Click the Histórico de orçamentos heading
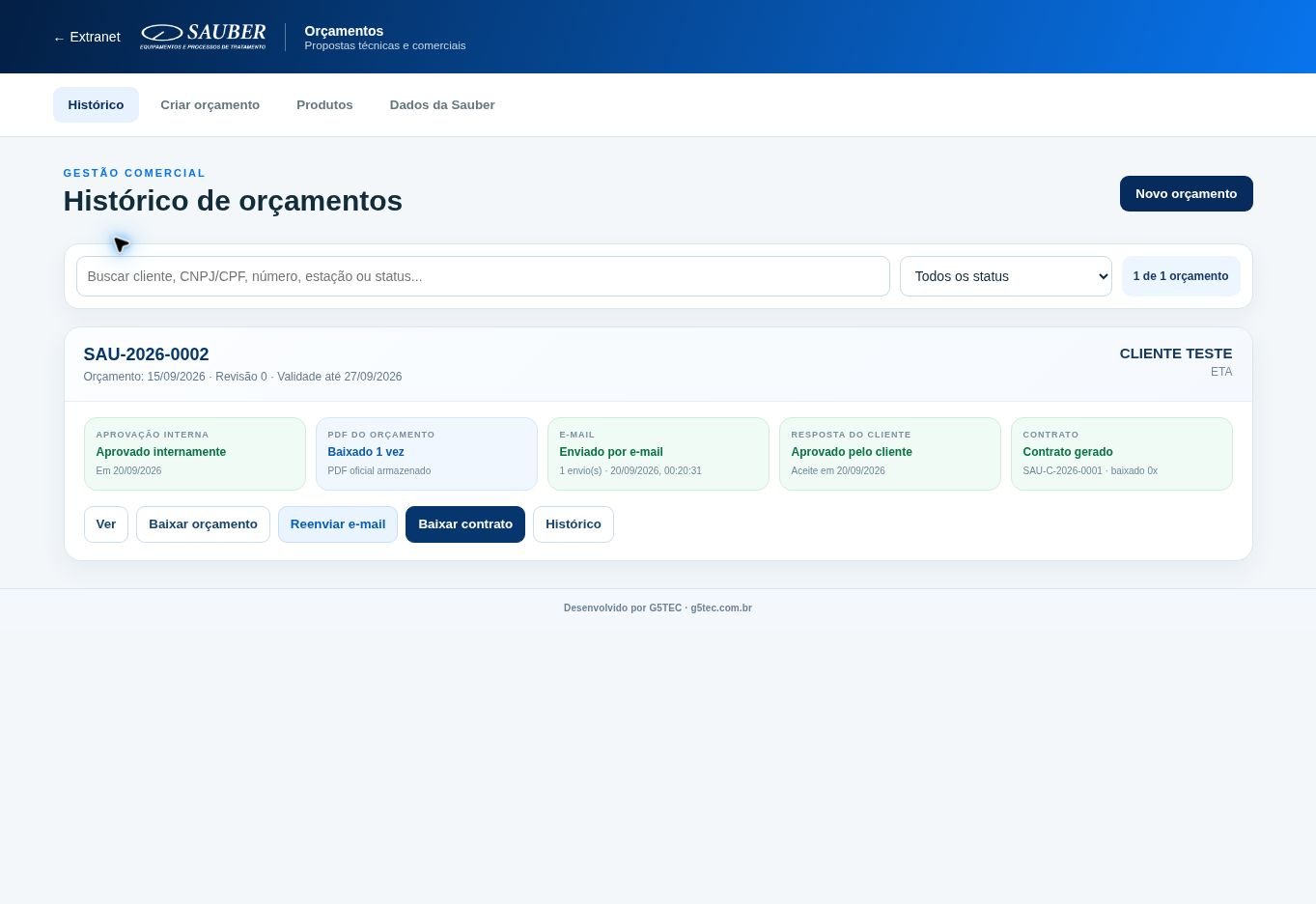Screen dimensions: 1316x904 coord(233,201)
